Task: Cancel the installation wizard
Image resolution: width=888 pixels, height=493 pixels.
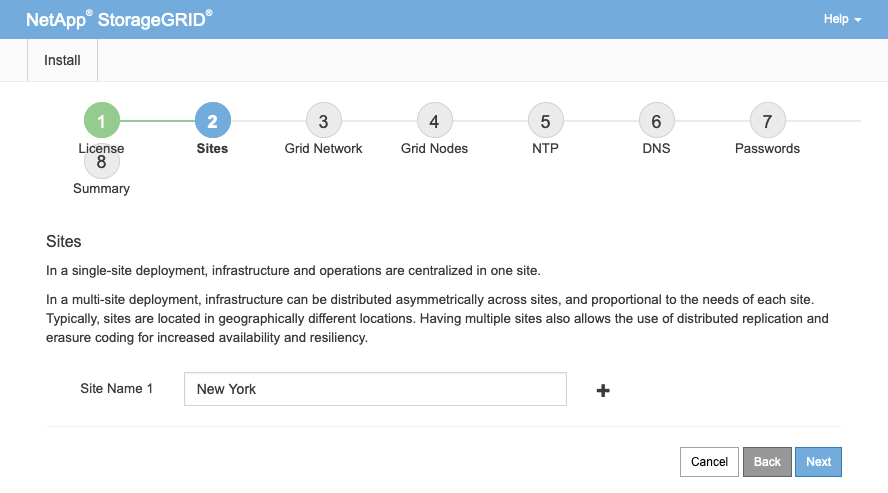Action: [x=709, y=462]
